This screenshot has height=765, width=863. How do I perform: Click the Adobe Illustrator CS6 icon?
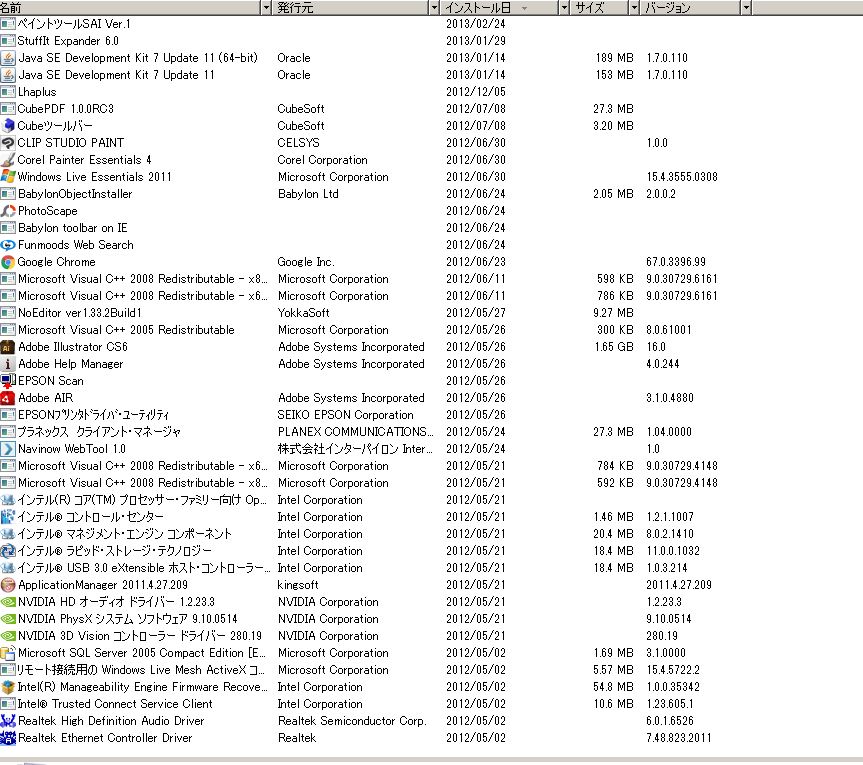click(x=8, y=347)
